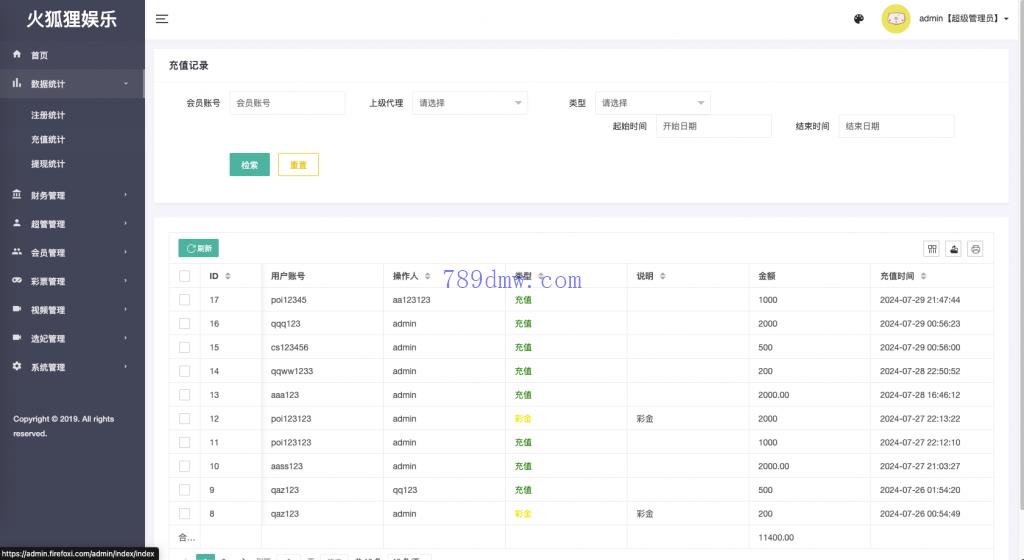The width and height of the screenshot is (1024, 560).
Task: Open 充值统计 in the sidebar
Action: point(48,140)
